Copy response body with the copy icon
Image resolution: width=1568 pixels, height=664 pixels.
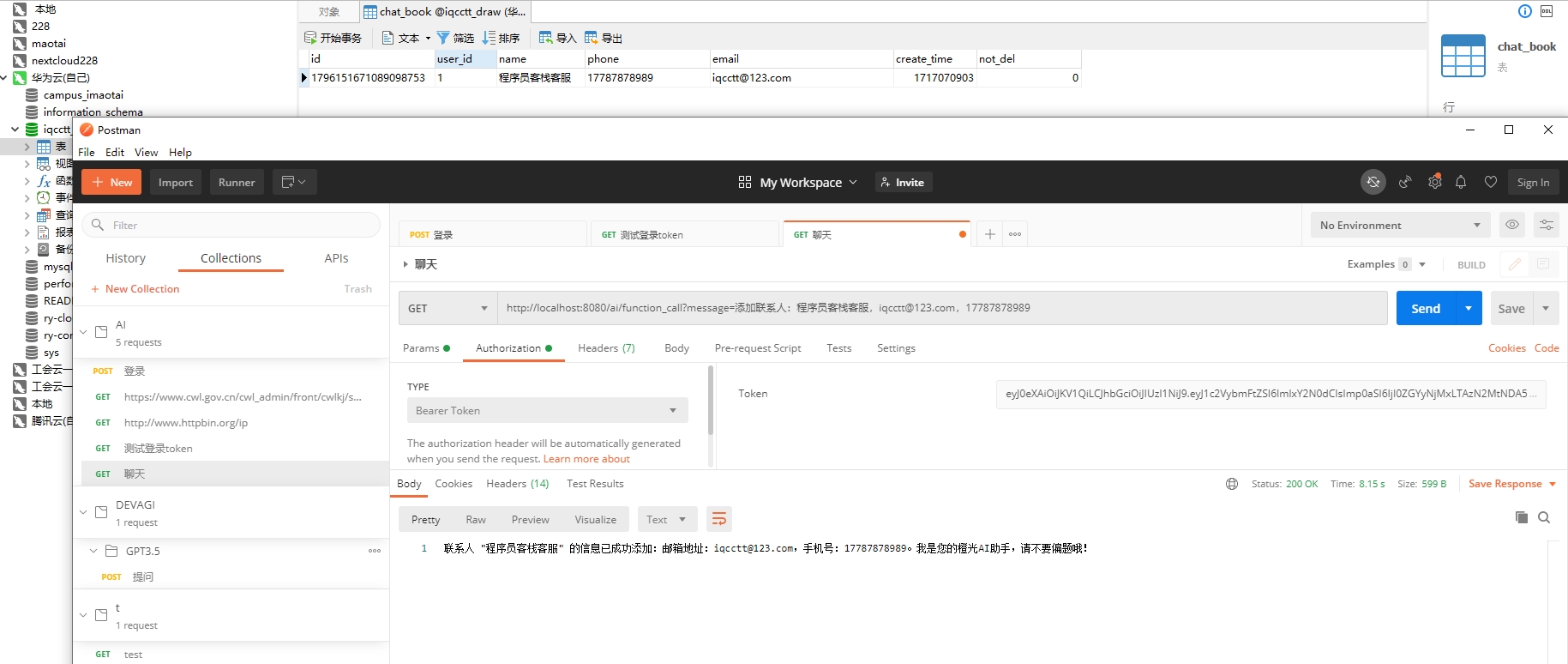pos(1521,517)
